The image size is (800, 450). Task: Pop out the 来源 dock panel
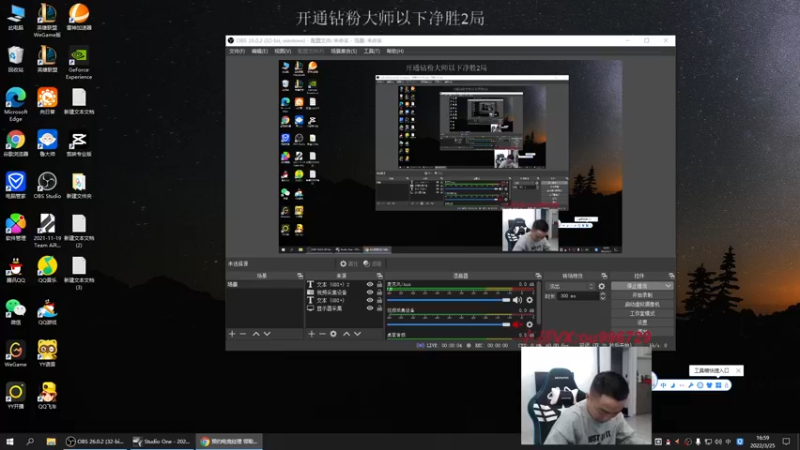tap(379, 276)
